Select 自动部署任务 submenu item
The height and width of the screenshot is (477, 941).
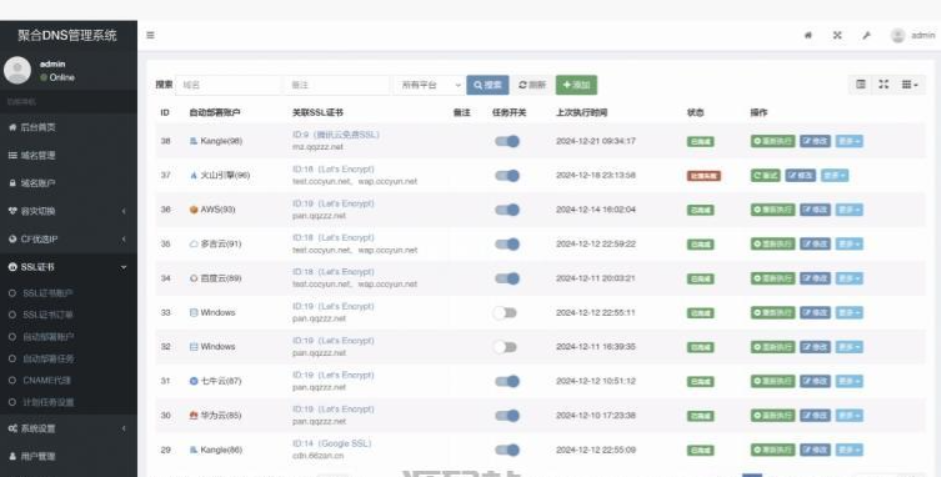[x=68, y=359]
